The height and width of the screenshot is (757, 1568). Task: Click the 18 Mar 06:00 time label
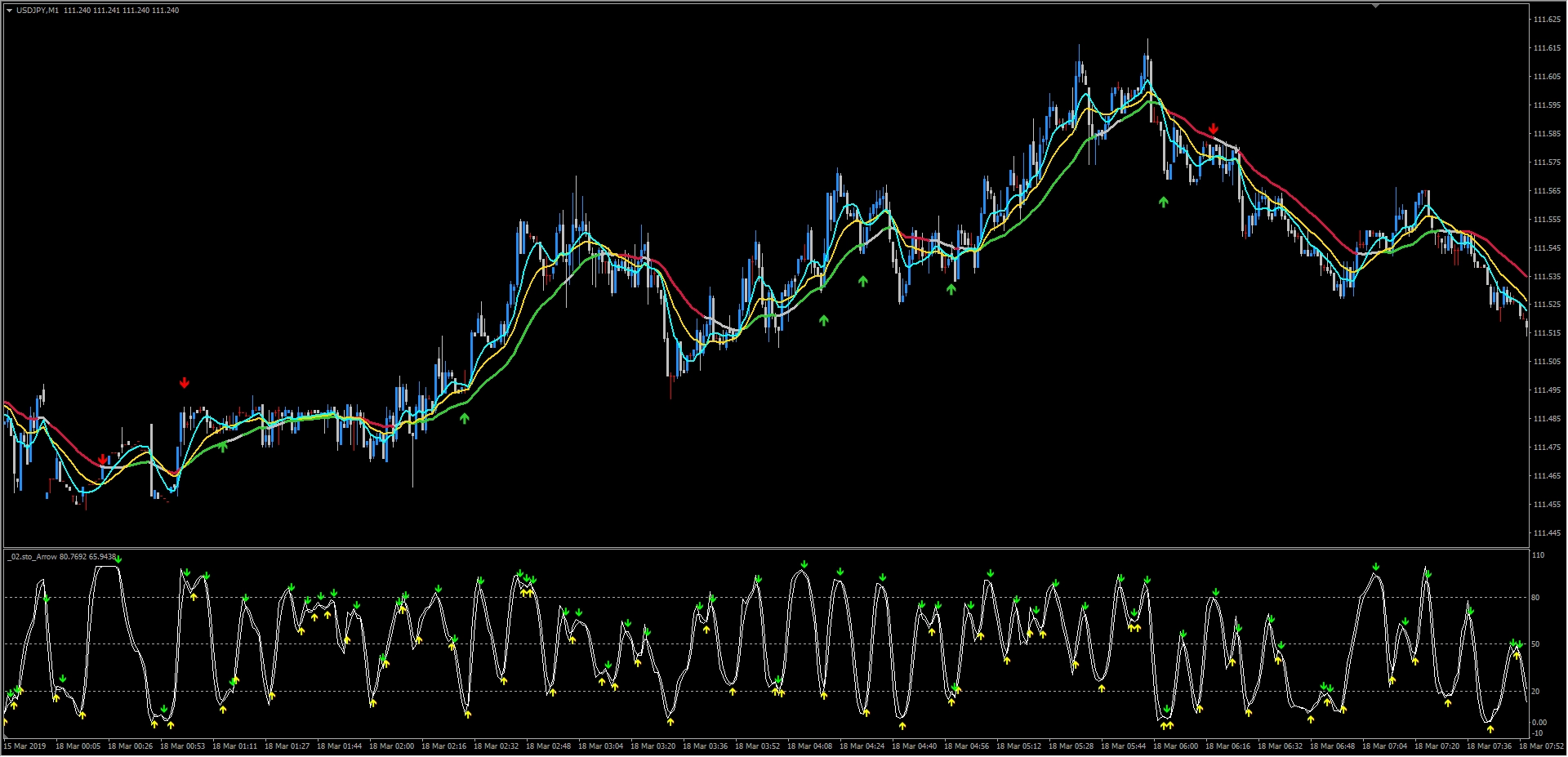(x=1175, y=746)
